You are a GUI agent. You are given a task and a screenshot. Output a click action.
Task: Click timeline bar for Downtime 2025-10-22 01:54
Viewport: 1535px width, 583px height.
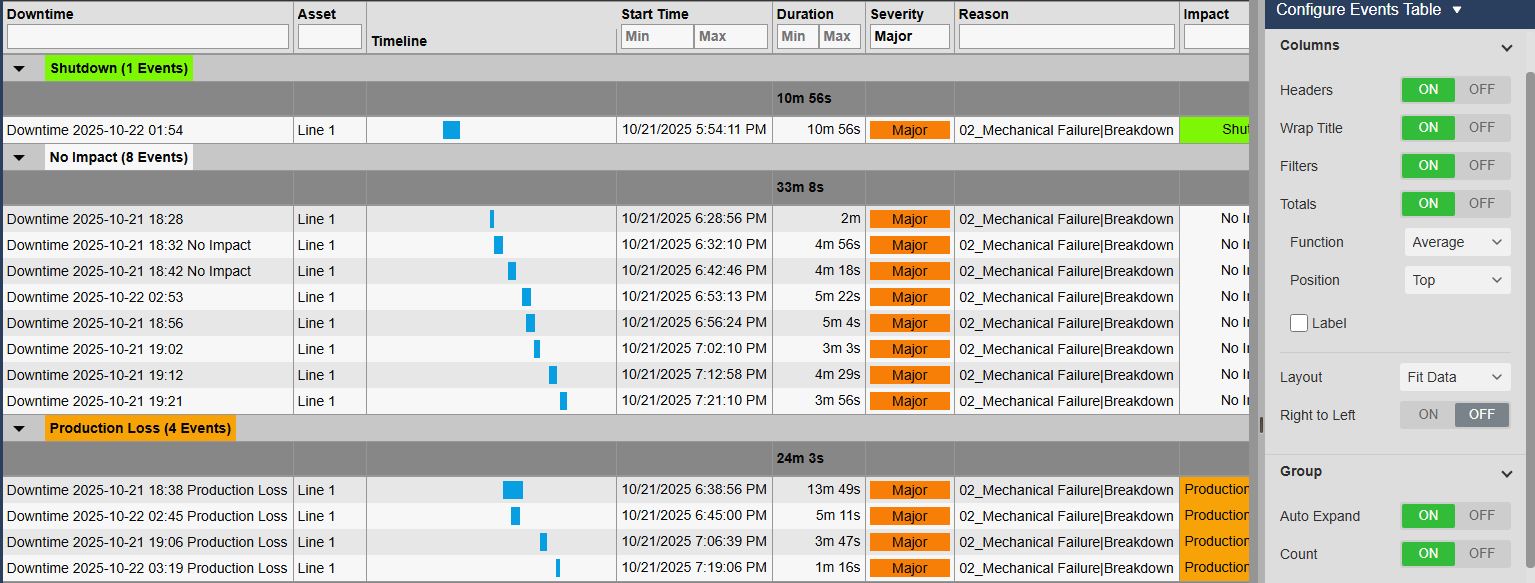click(x=451, y=130)
